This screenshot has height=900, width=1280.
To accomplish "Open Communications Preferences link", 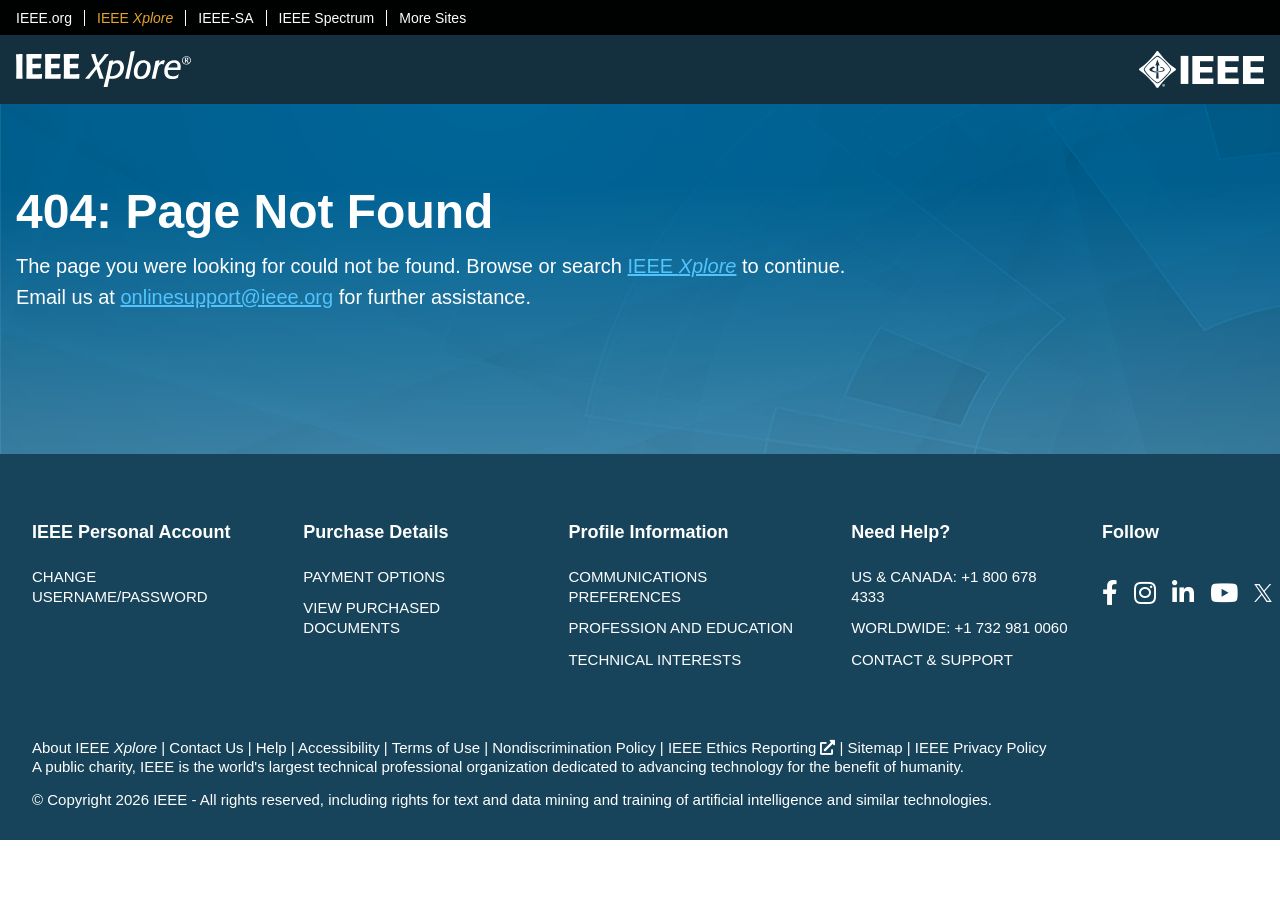I will (x=638, y=587).
